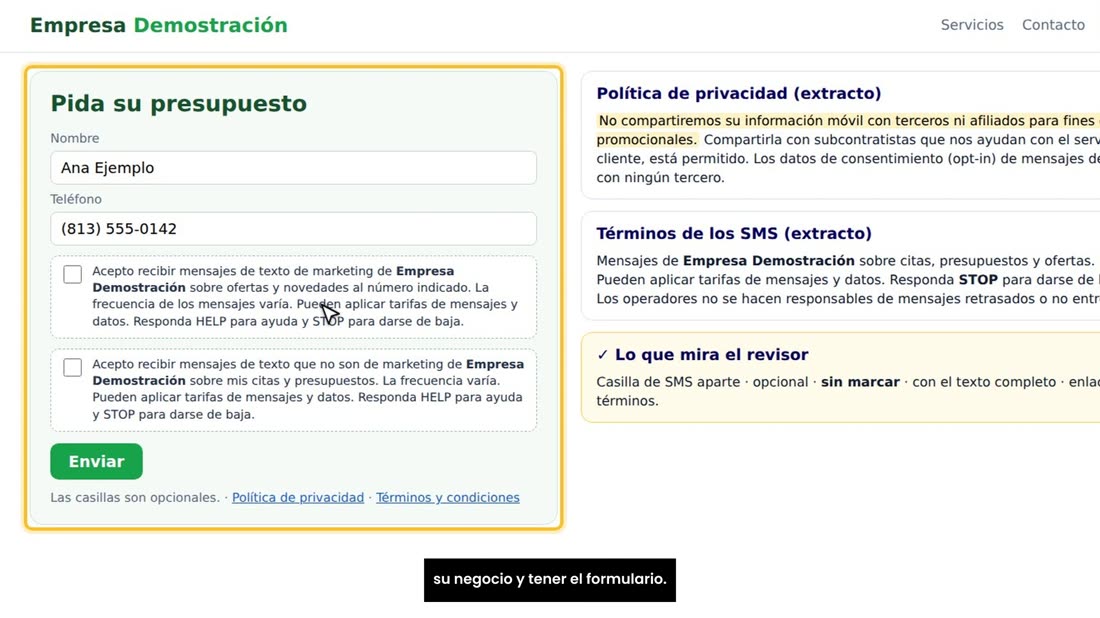Click the 'Teléfono' field label
The width and height of the screenshot is (1100, 618).
pos(76,199)
